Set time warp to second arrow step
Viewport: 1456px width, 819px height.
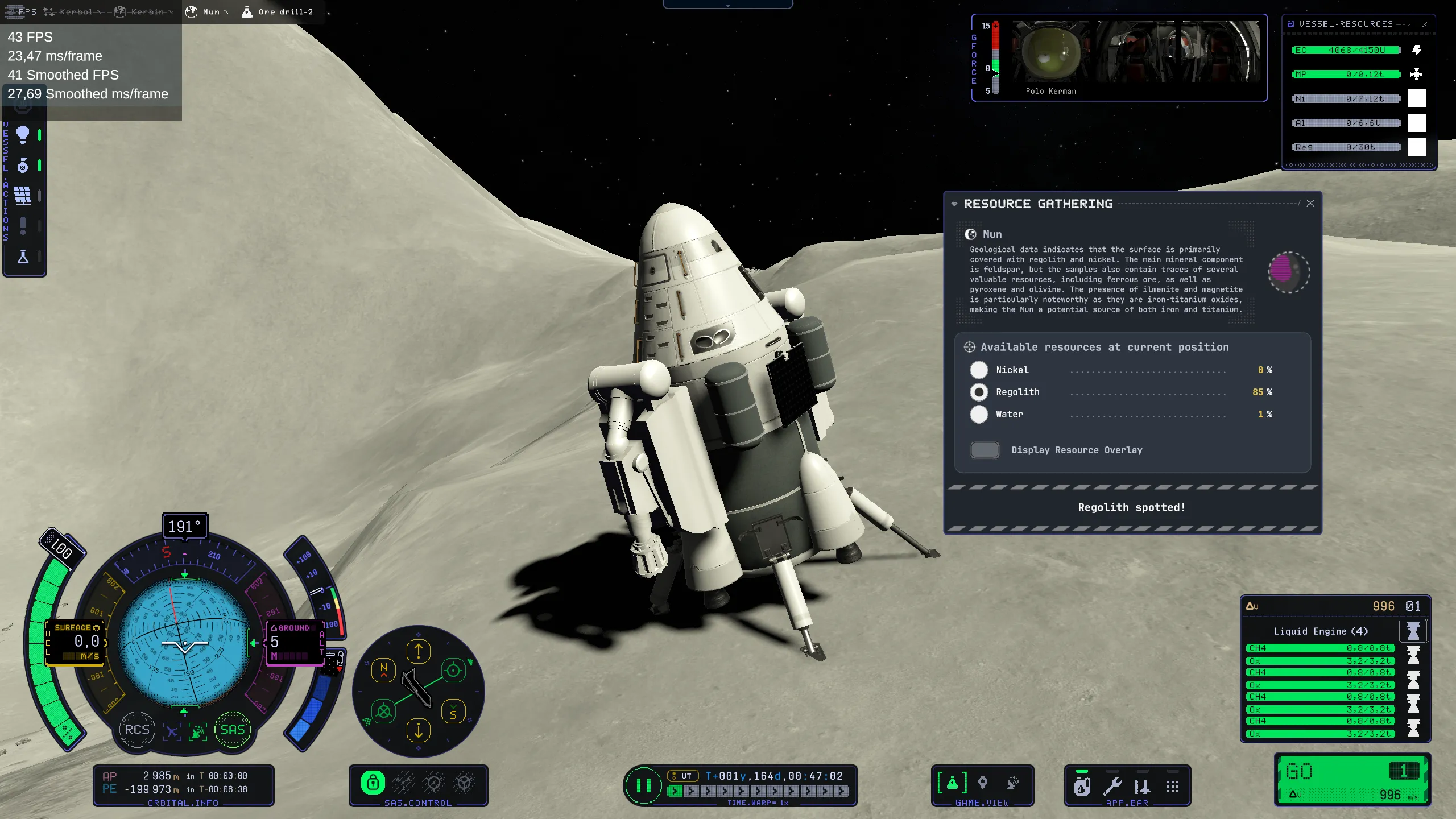pyautogui.click(x=692, y=791)
